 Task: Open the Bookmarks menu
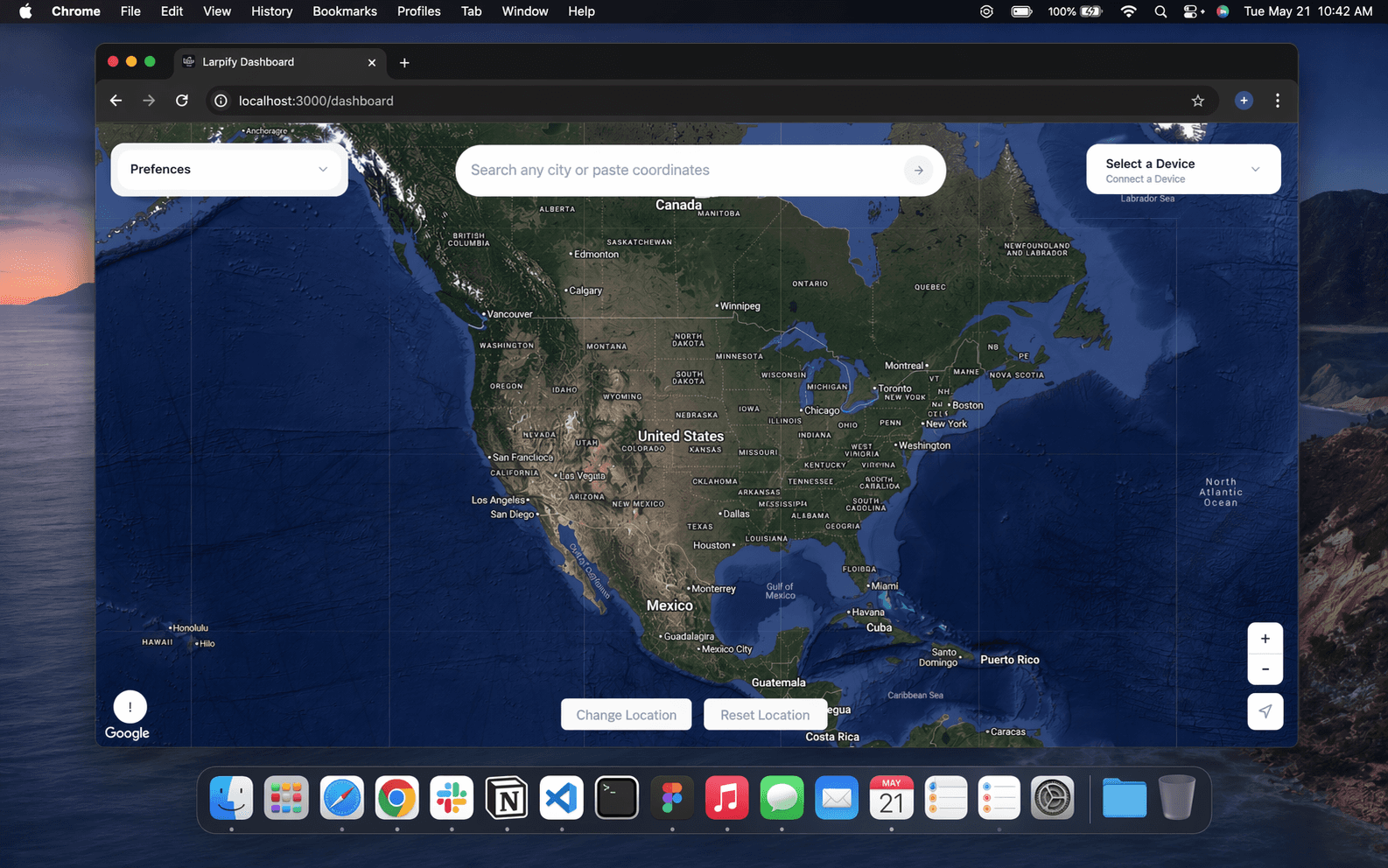point(345,11)
